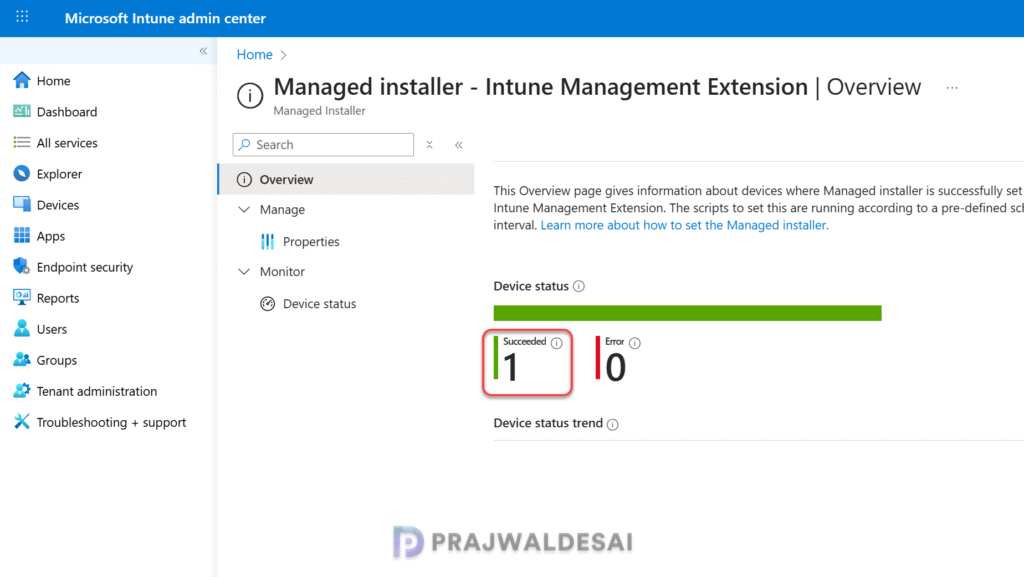Open Explorer in the sidebar
1024x577 pixels.
tap(59, 174)
